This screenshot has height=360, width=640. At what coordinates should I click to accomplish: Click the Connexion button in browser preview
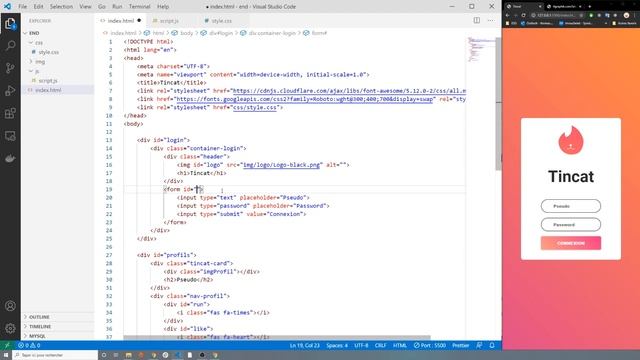click(571, 243)
